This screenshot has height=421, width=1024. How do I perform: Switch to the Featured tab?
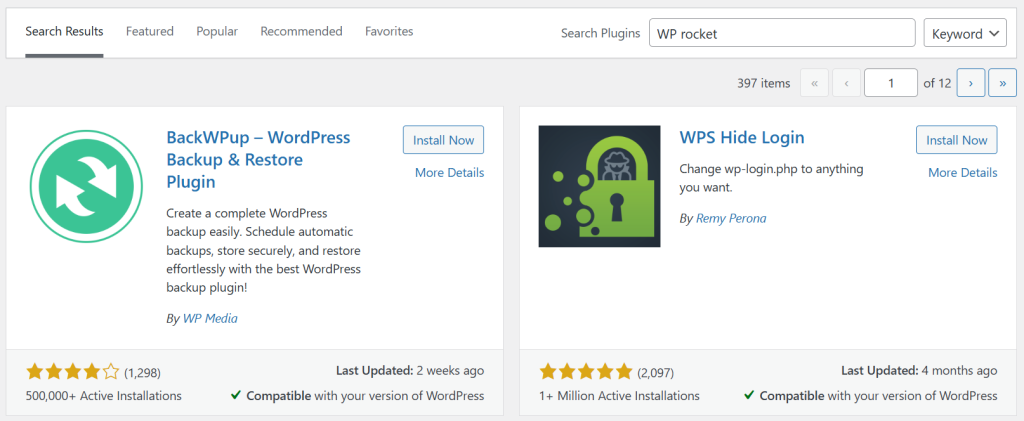[150, 32]
